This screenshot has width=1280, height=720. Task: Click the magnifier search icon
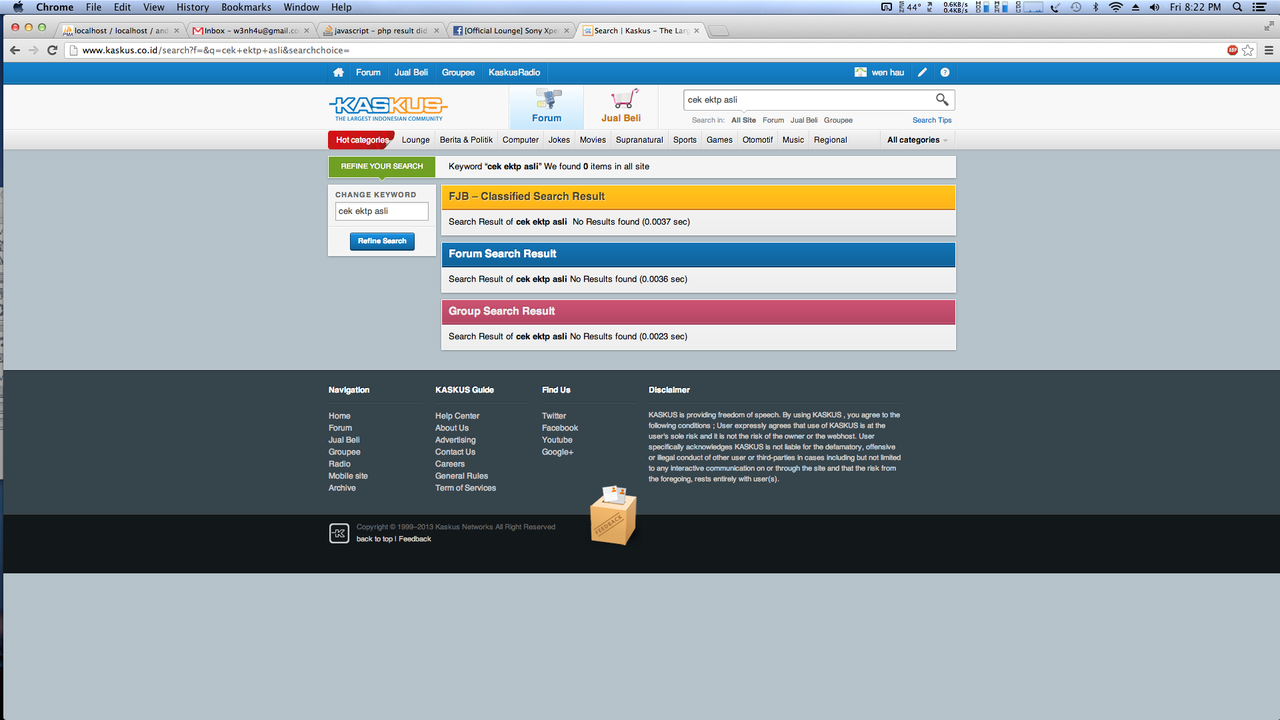click(x=942, y=99)
